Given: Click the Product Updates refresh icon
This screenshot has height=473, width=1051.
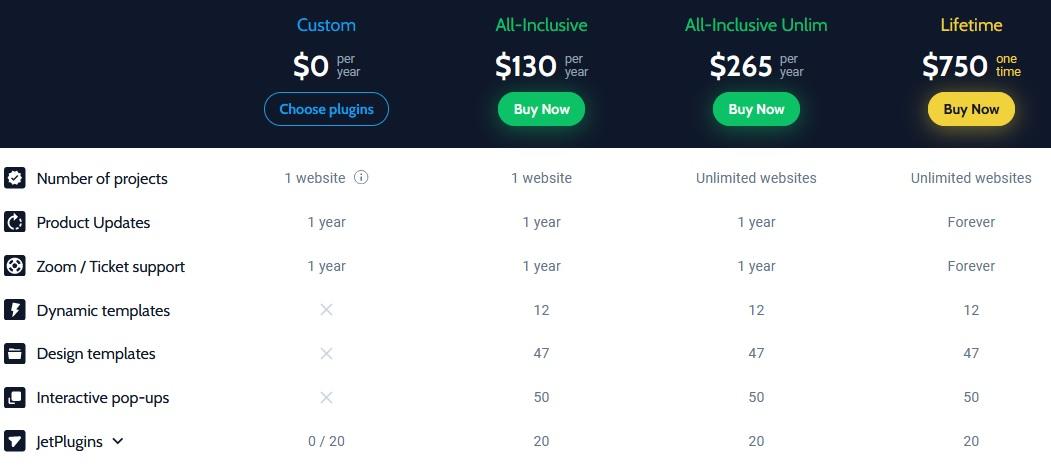Looking at the screenshot, I should (15, 222).
